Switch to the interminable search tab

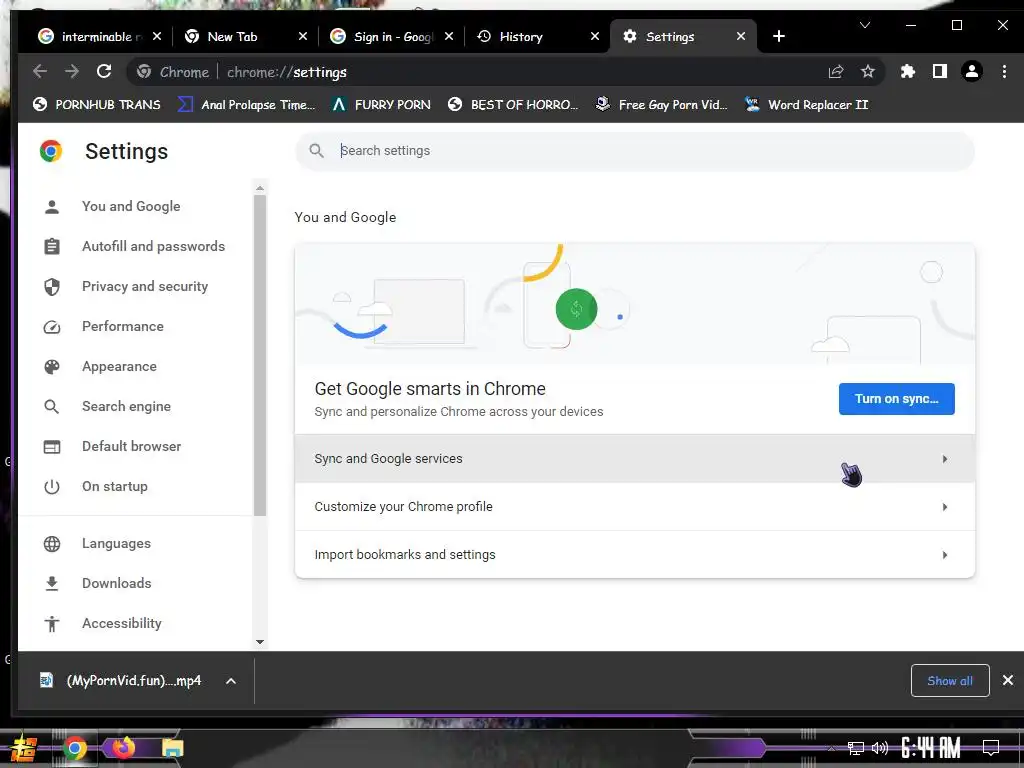point(99,37)
